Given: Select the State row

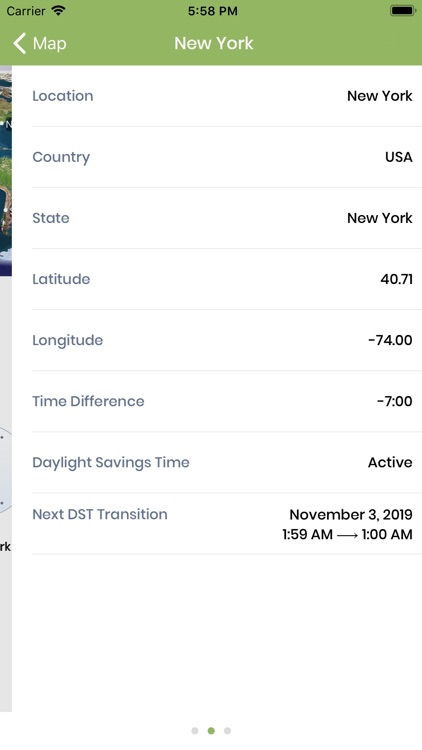Looking at the screenshot, I should point(222,218).
